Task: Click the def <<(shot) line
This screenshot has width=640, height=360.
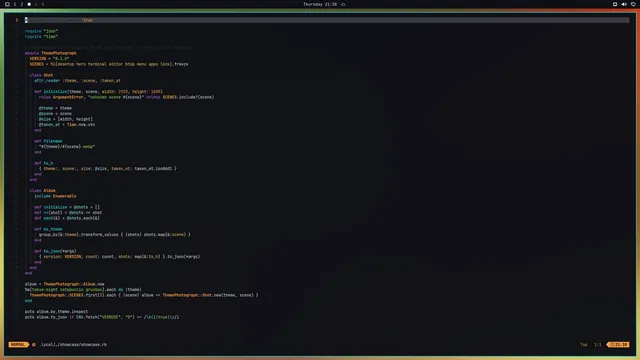Action: click(x=68, y=212)
